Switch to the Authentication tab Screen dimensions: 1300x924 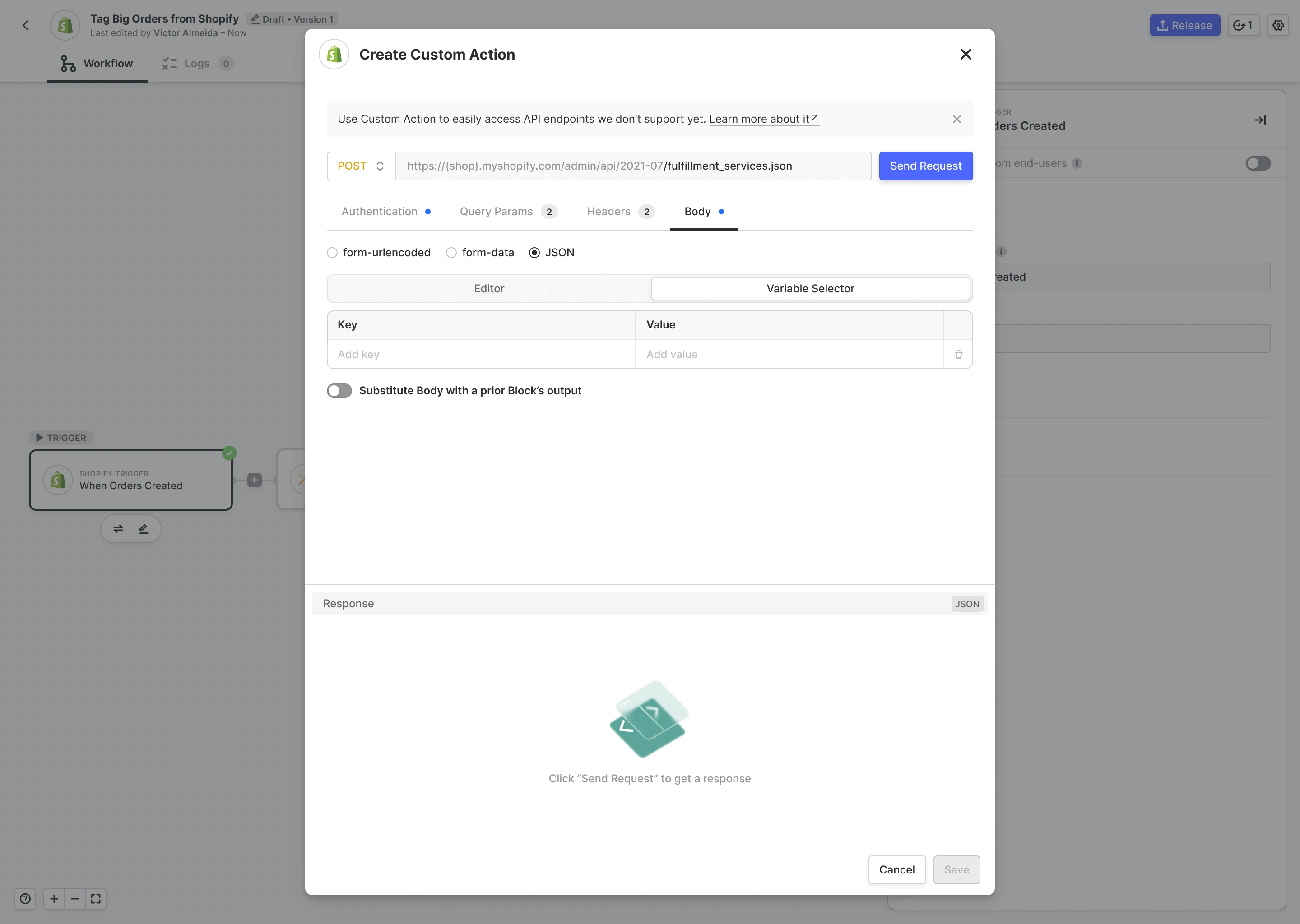coord(386,211)
